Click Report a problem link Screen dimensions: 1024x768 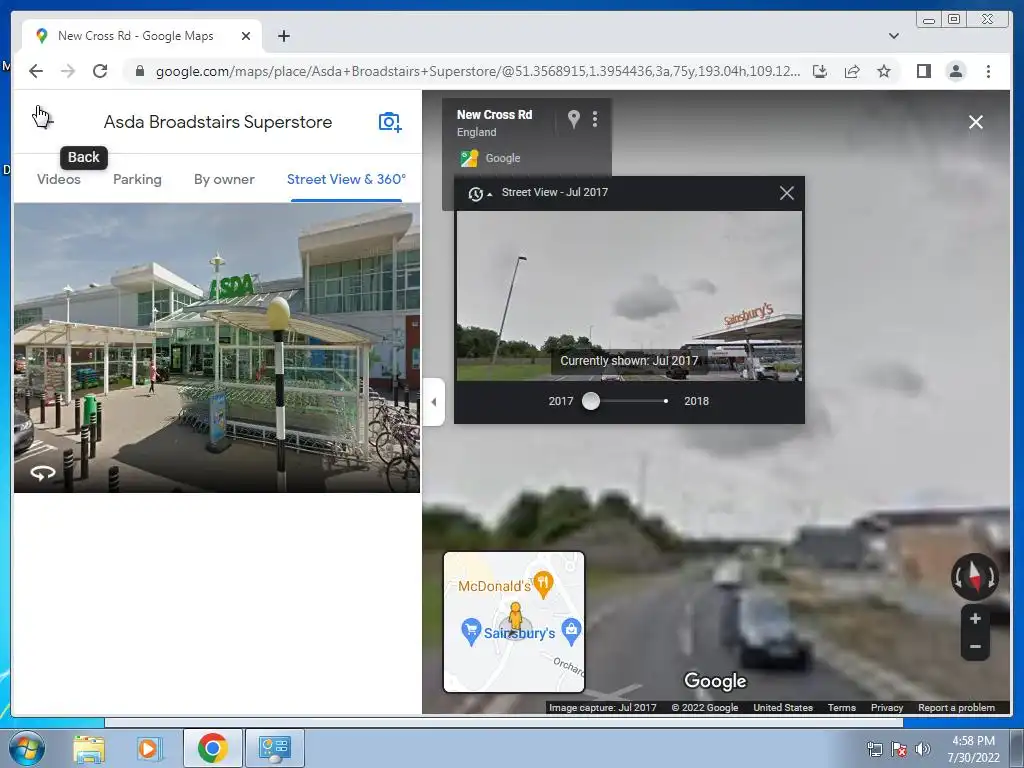[x=956, y=707]
